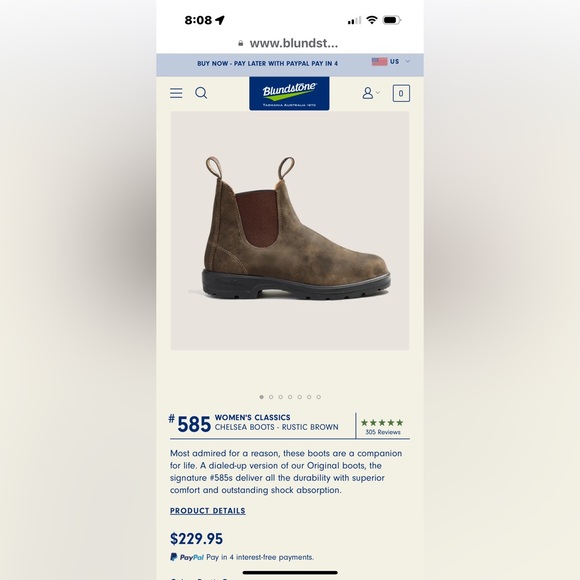Screen dimensions: 580x580
Task: Tap the www.blundst... address bar
Action: [290, 43]
